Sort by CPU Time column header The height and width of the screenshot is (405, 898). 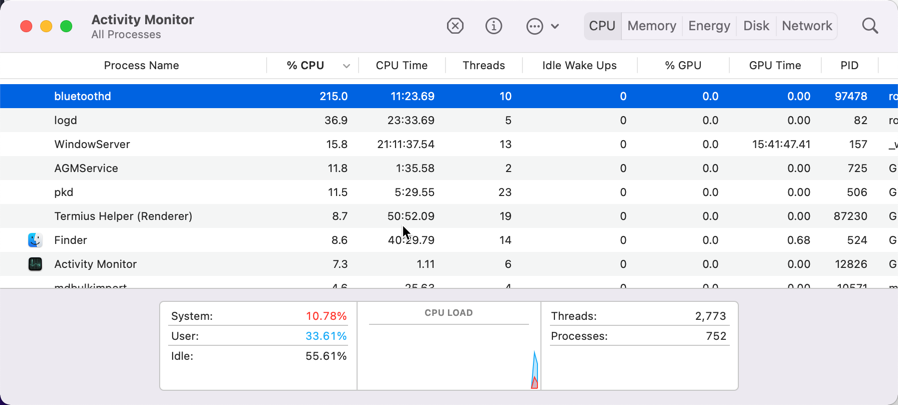[x=401, y=66]
